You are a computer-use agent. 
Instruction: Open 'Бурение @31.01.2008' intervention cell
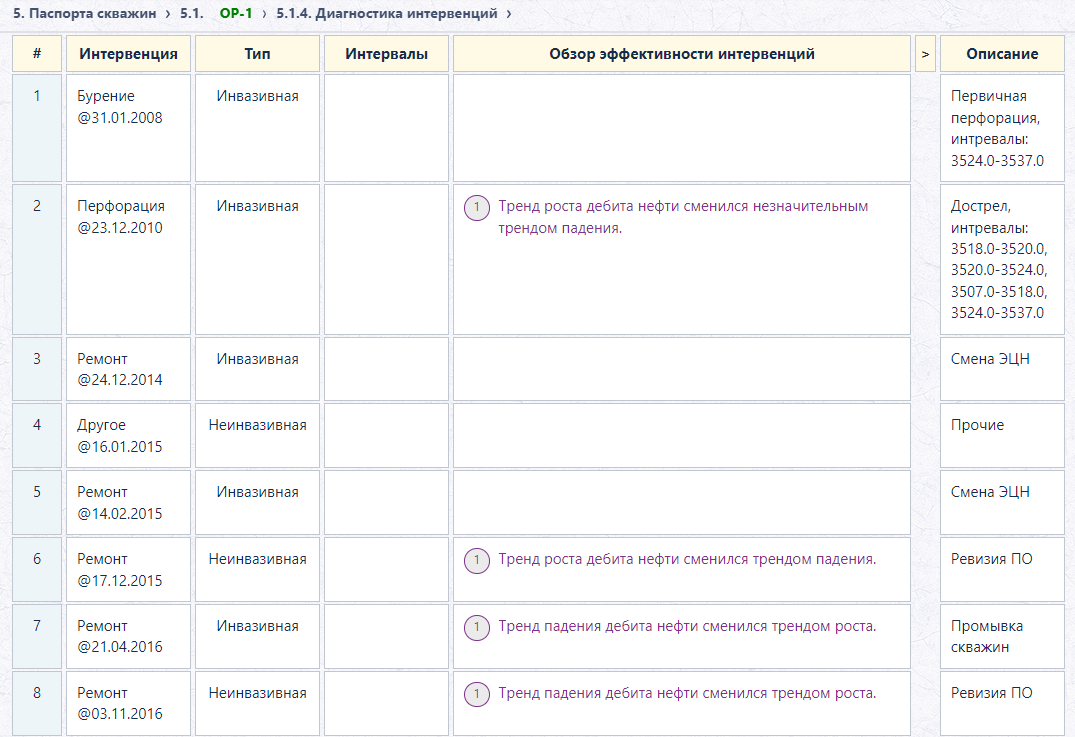(x=128, y=128)
